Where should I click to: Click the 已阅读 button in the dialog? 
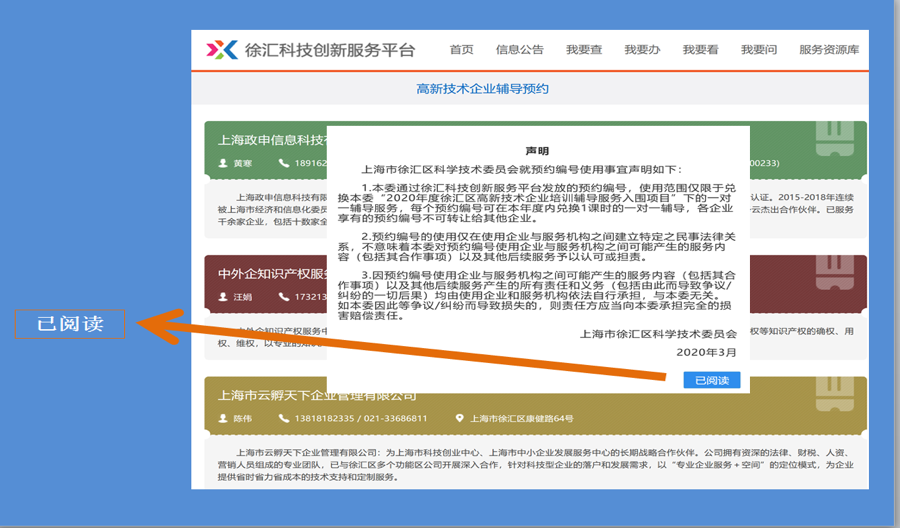712,380
